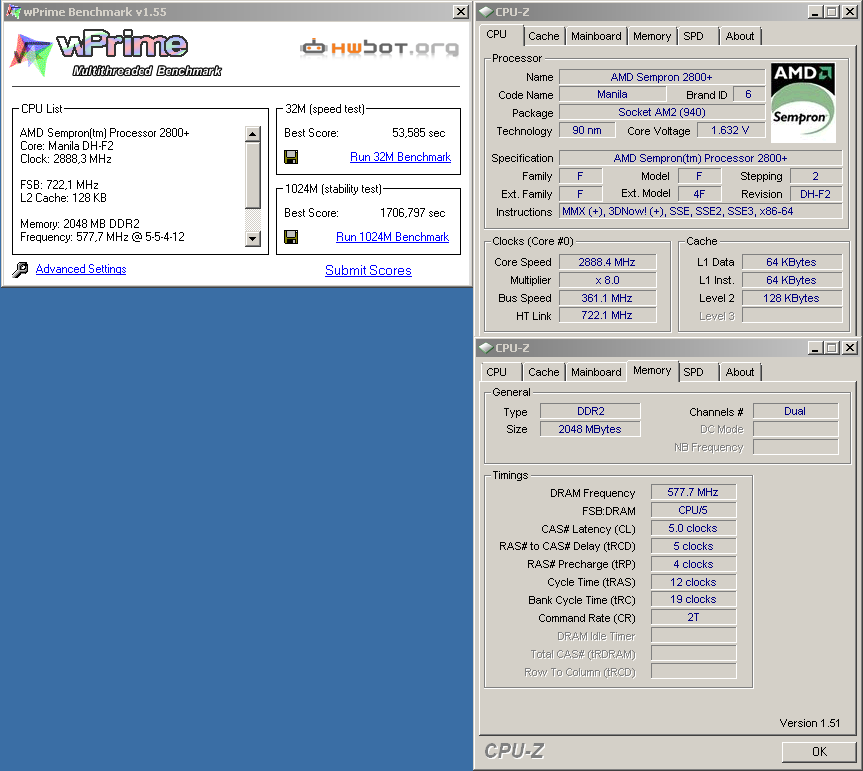Switch to Mainboard tab in top CPU-Z
863x771 pixels.
pyautogui.click(x=596, y=36)
